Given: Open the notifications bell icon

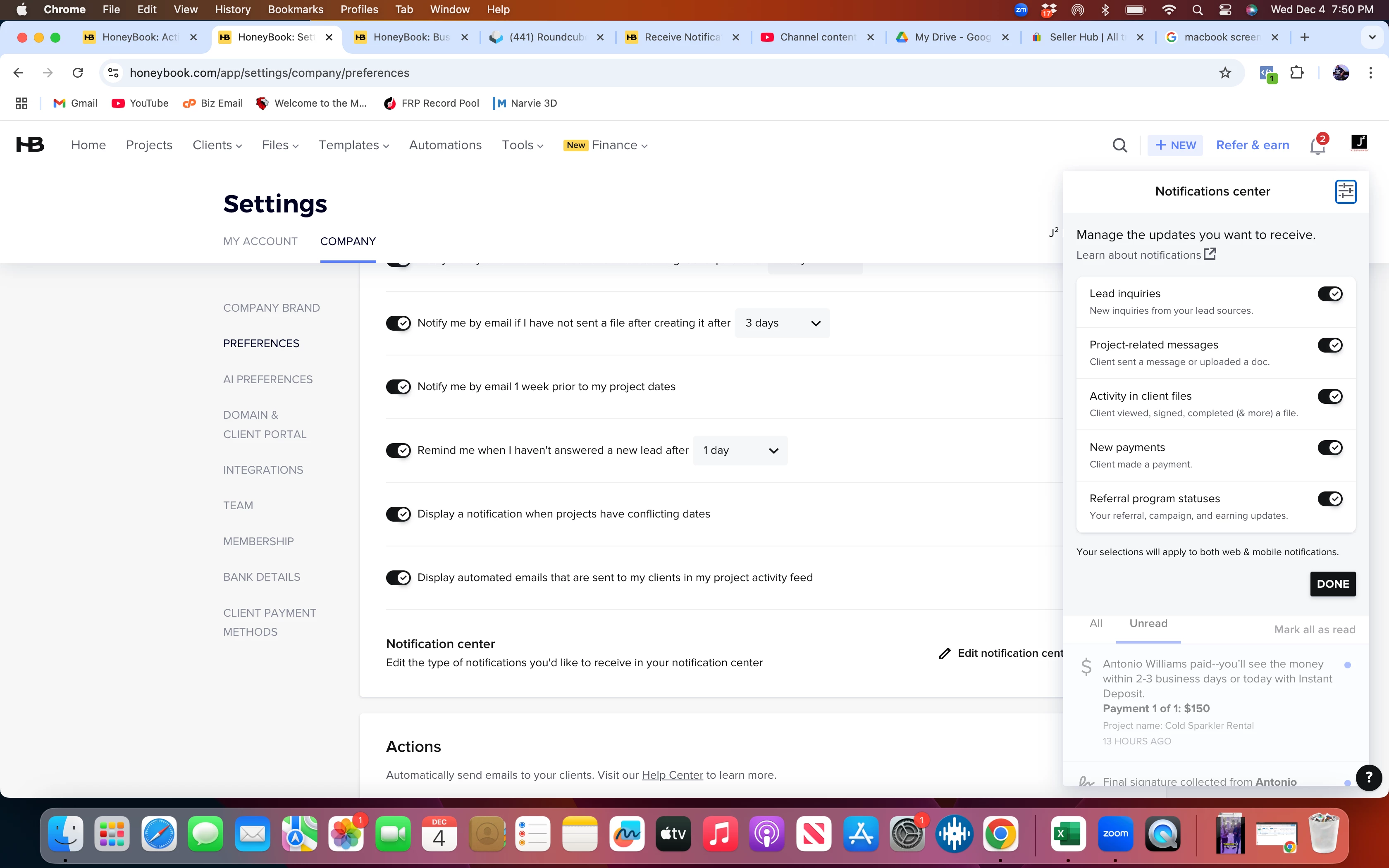Looking at the screenshot, I should point(1318,146).
